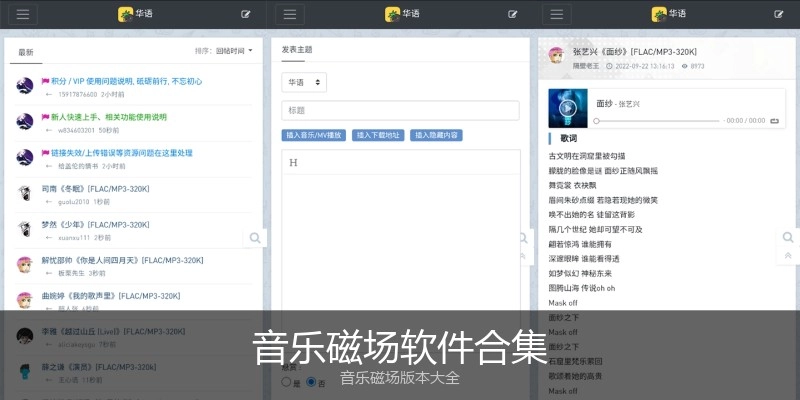Click the 插入音乐/MV播放 button
Viewport: 800px width, 400px height.
click(314, 135)
